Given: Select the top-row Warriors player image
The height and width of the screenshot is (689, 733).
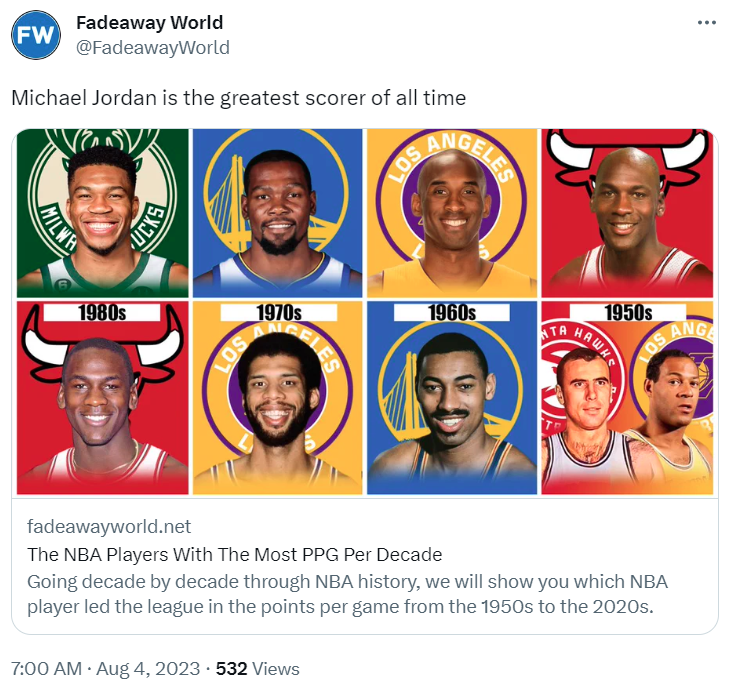Looking at the screenshot, I should (278, 212).
